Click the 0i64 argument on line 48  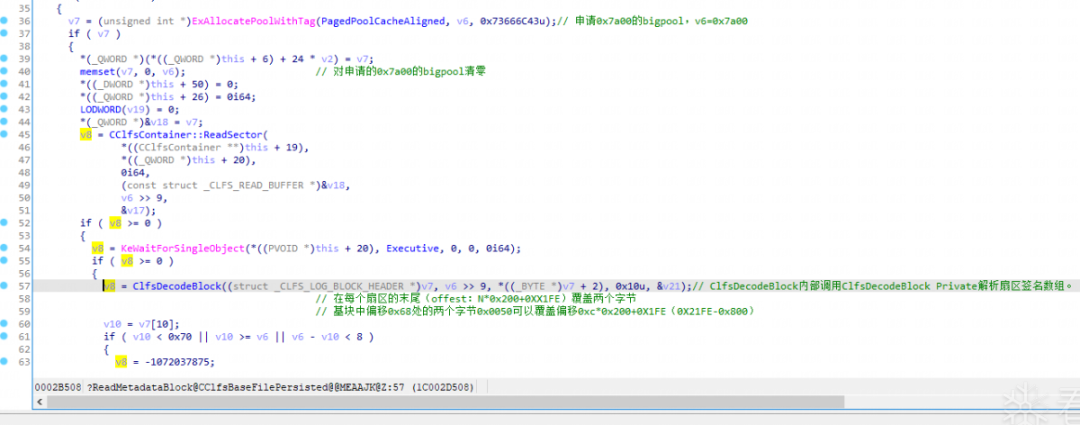click(132, 172)
